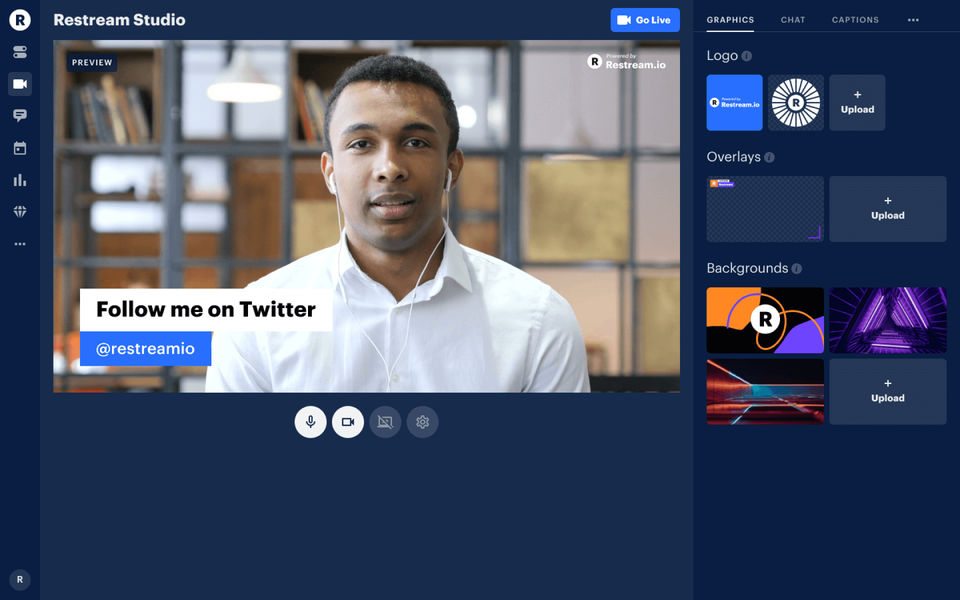The image size is (960, 600).
Task: Click the PREVIEW badge on video
Action: pyautogui.click(x=92, y=62)
